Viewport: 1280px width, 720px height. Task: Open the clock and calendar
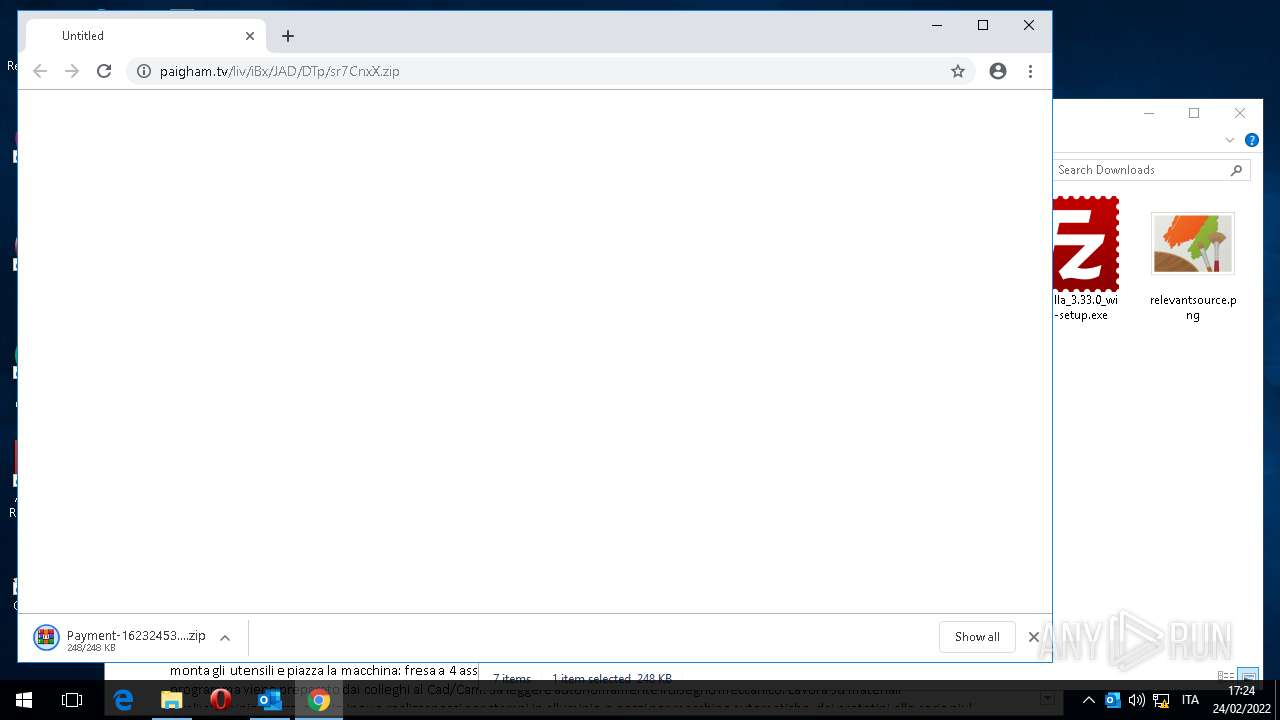tap(1240, 700)
